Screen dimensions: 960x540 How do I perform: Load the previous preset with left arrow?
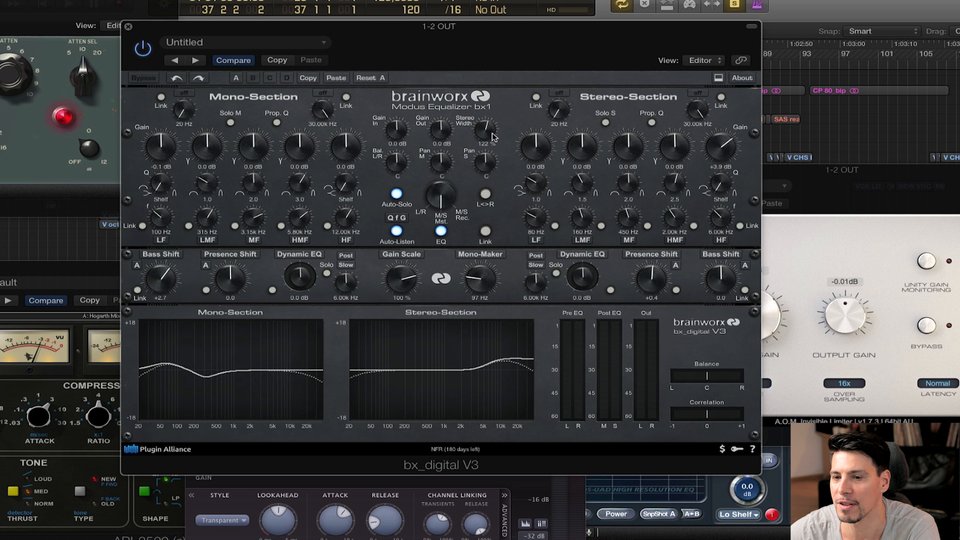pyautogui.click(x=175, y=60)
